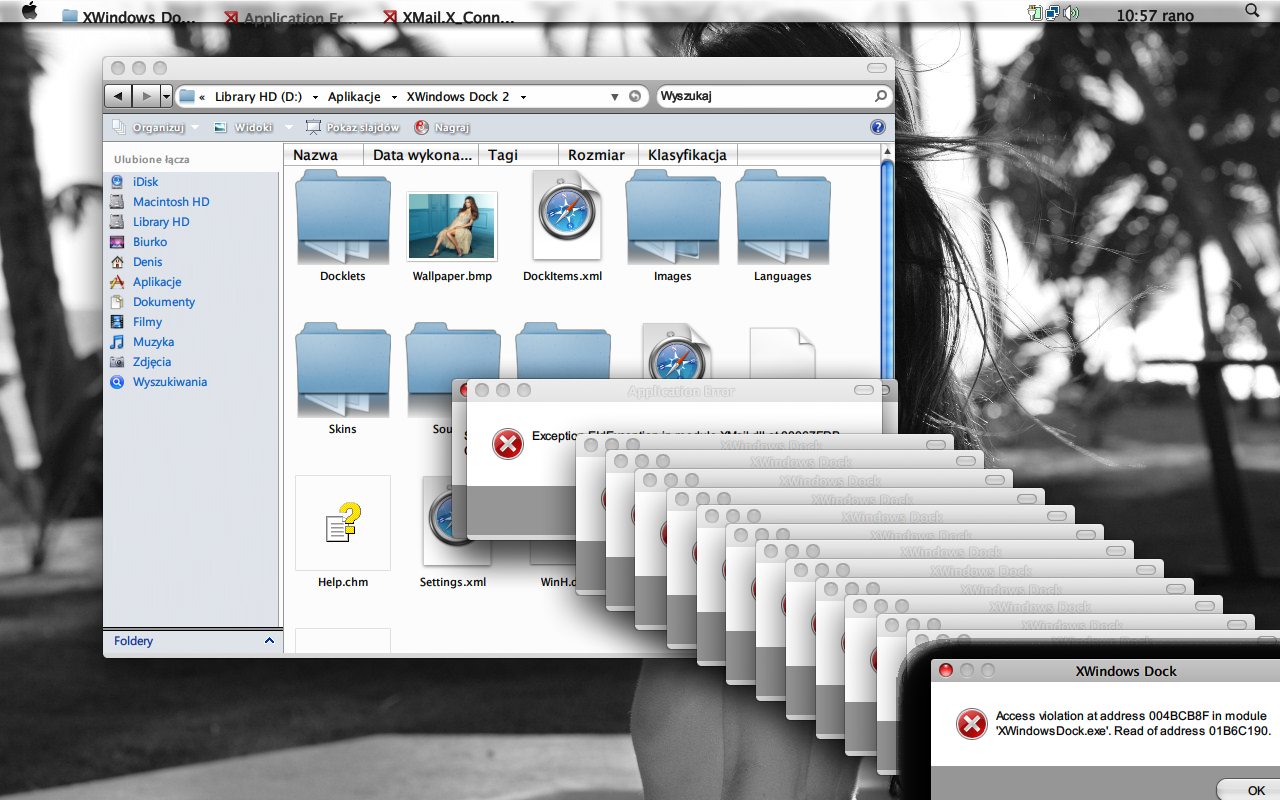This screenshot has height=800, width=1280.
Task: Select Macintosh HD in the sidebar
Action: (171, 202)
